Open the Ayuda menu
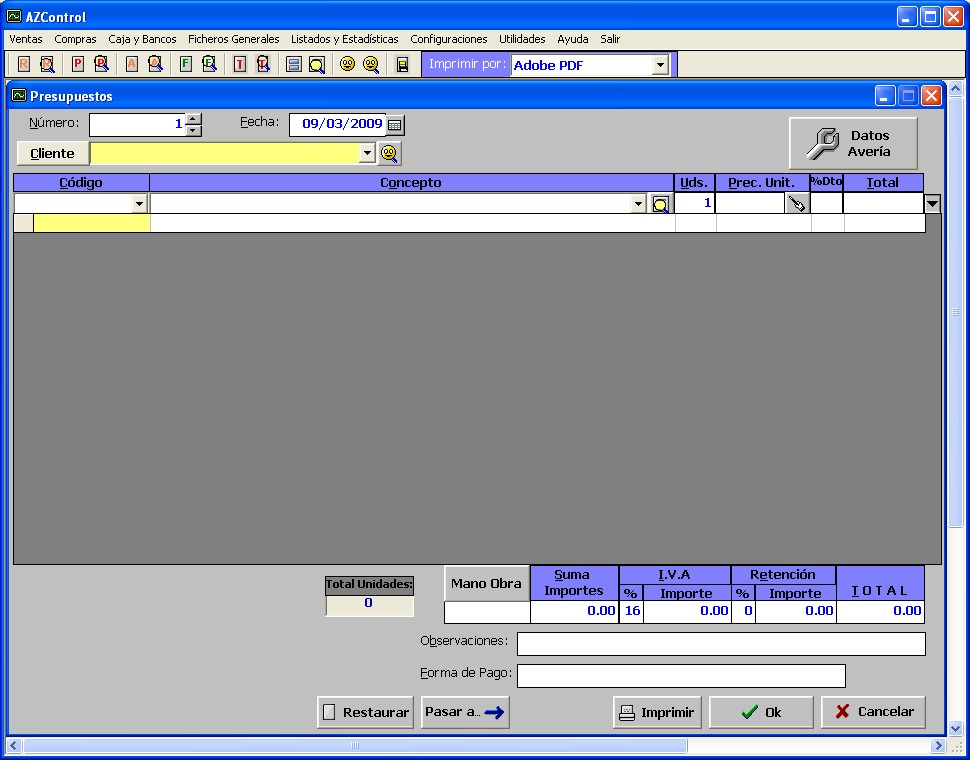 pos(573,39)
